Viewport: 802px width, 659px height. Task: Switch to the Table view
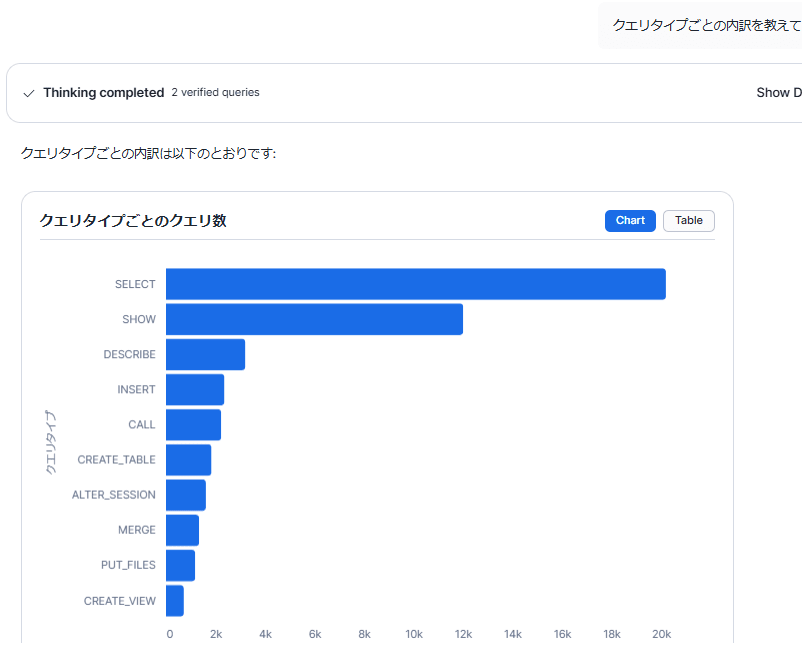coord(688,221)
